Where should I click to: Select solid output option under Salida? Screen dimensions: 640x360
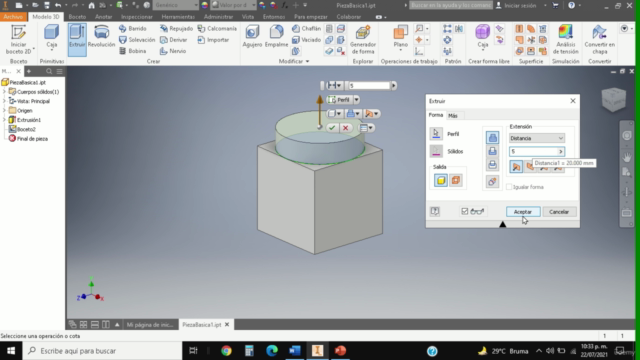pos(441,180)
